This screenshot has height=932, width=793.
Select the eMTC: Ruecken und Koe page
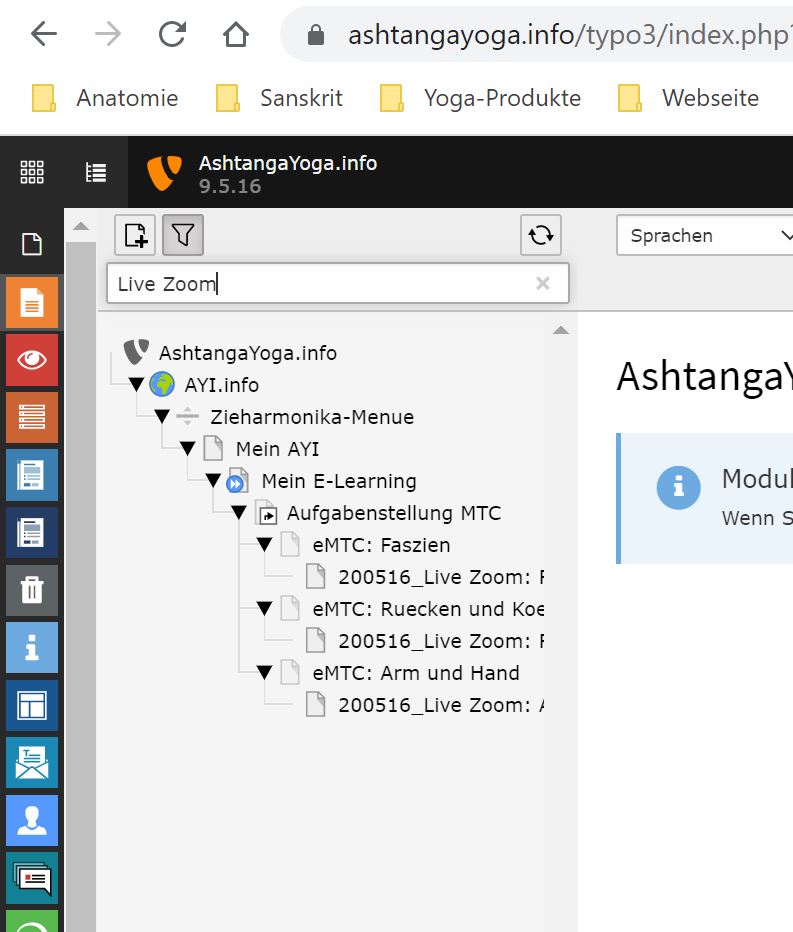point(428,610)
